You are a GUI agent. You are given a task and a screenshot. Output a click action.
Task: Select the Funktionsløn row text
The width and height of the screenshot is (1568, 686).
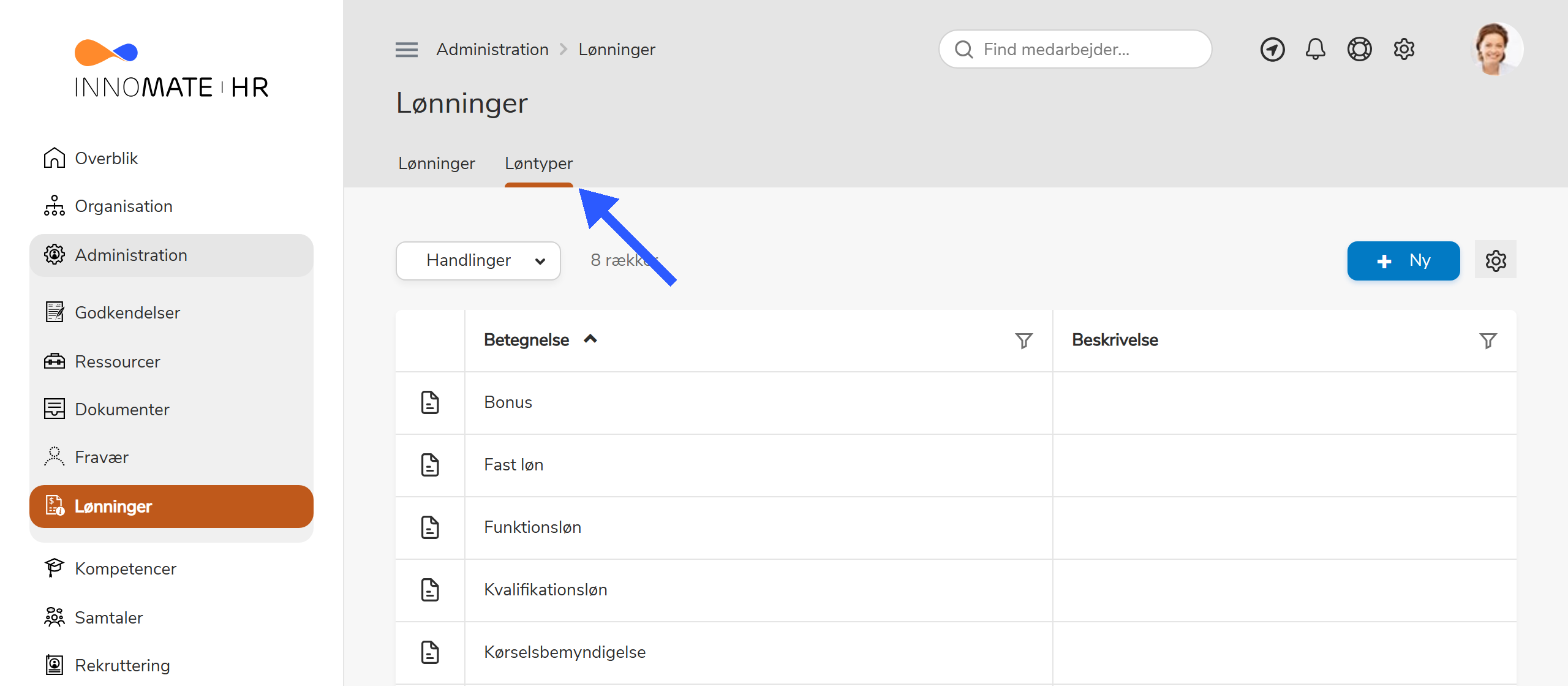click(x=532, y=527)
